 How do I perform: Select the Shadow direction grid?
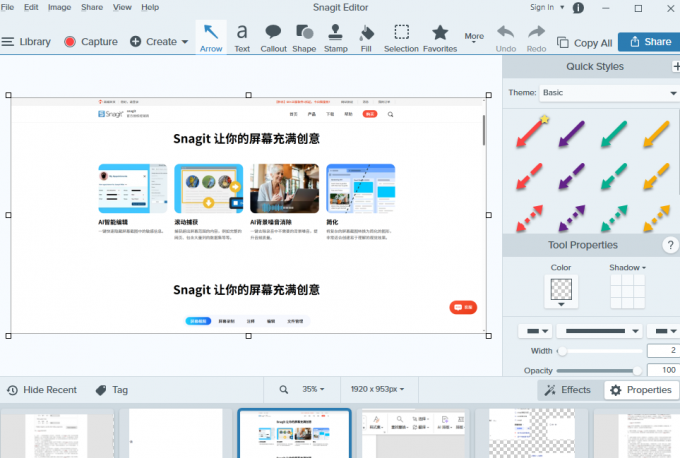[x=628, y=291]
